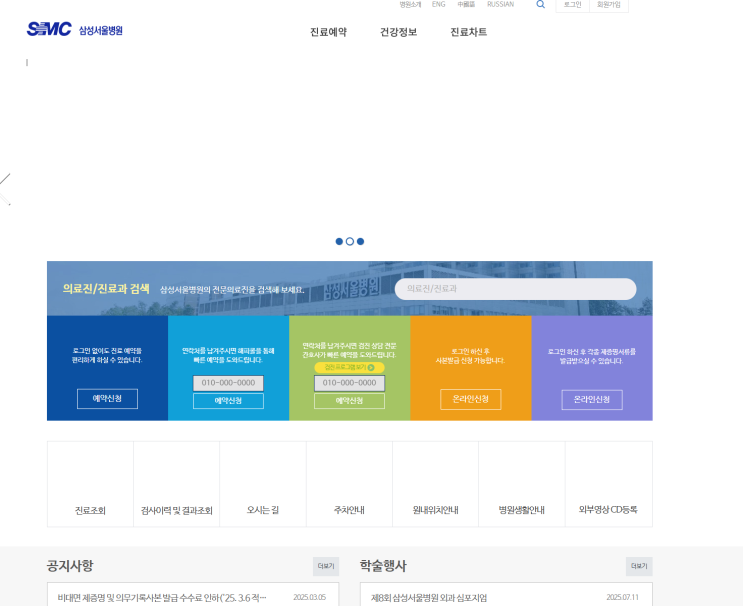Select the first carousel indicator dot
Screen dimensions: 743x606
point(339,242)
